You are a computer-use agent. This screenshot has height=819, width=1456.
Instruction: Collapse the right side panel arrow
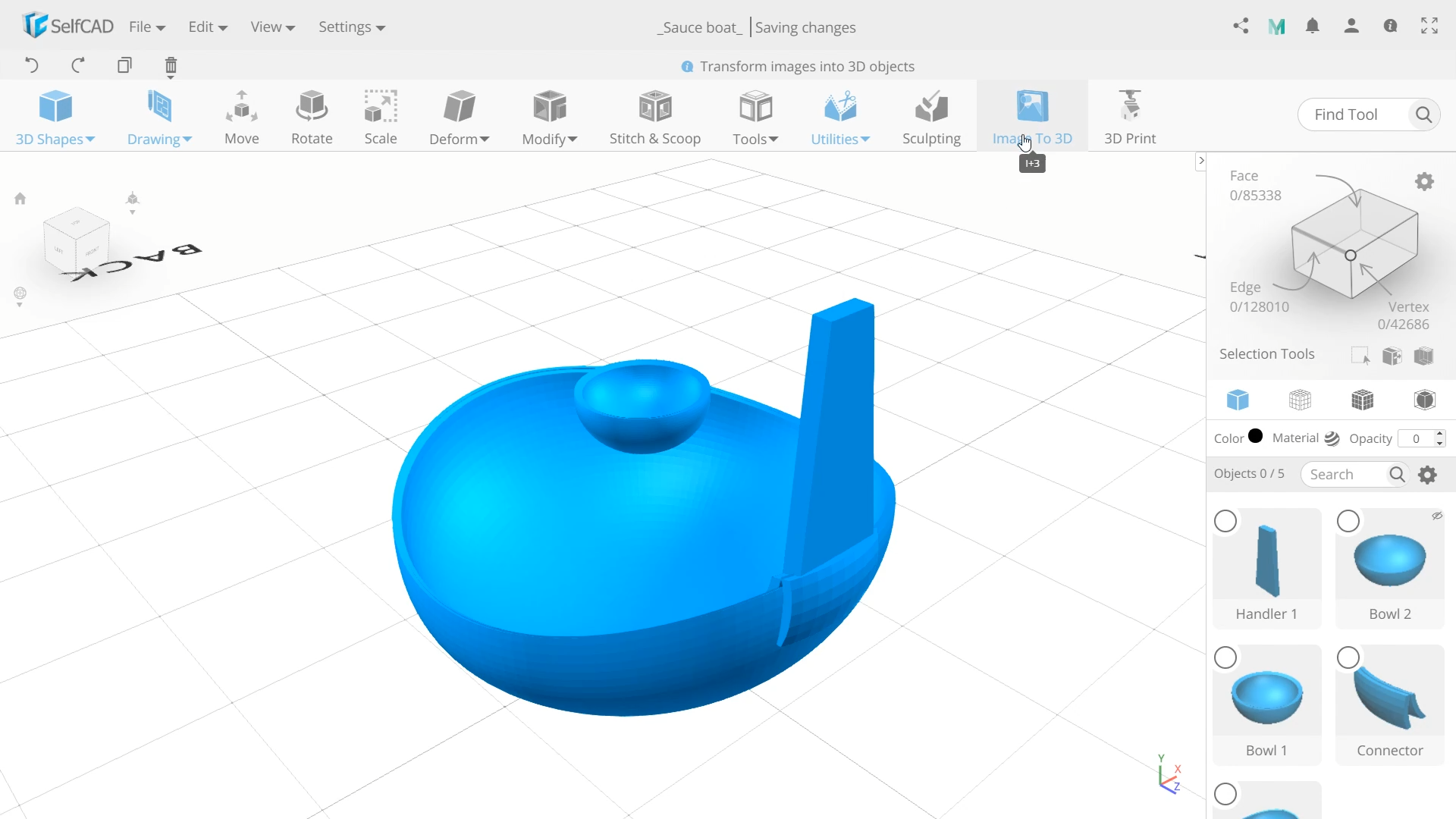[1200, 161]
